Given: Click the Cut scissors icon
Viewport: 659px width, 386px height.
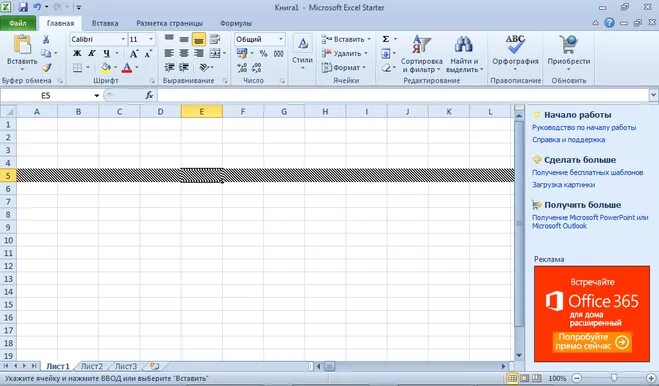Looking at the screenshot, I should click(46, 40).
